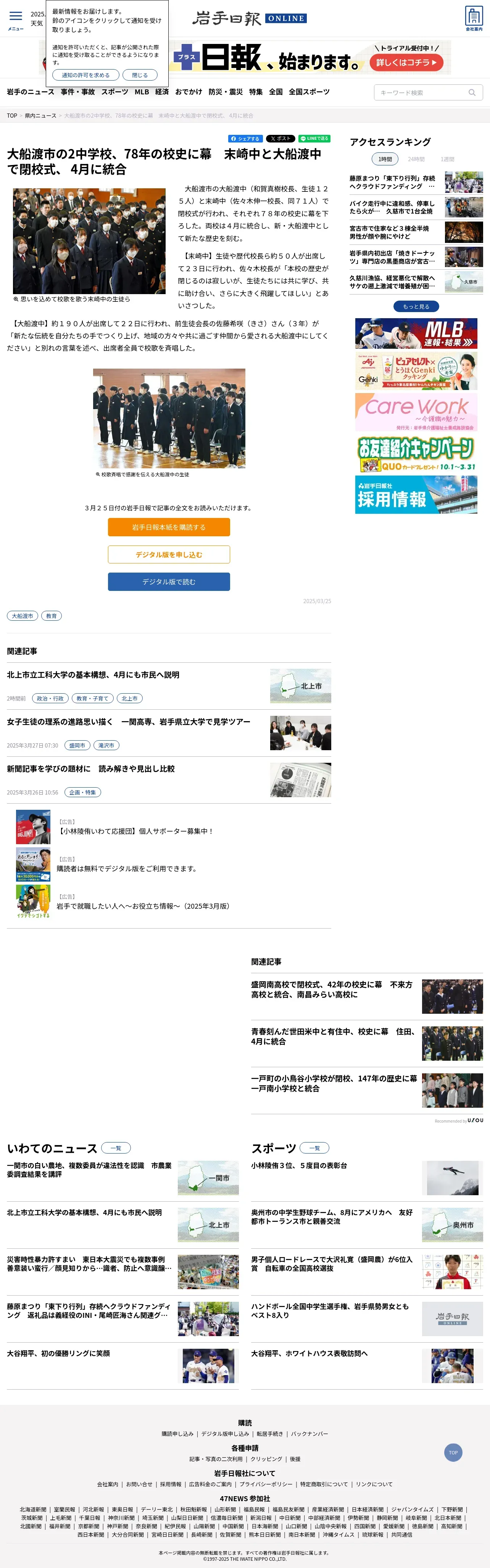Click the デジタル版を申し込む button
This screenshot has width=490, height=1568.
(169, 555)
